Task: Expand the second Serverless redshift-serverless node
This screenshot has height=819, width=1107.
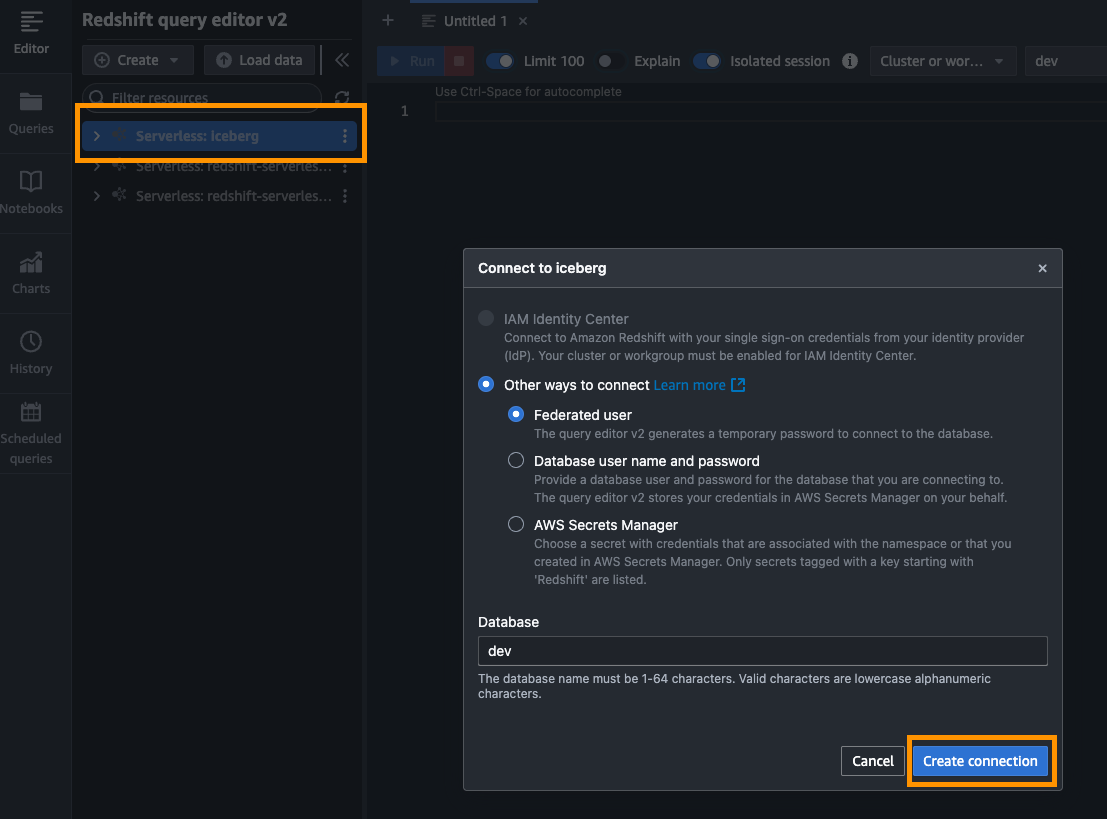Action: point(97,167)
